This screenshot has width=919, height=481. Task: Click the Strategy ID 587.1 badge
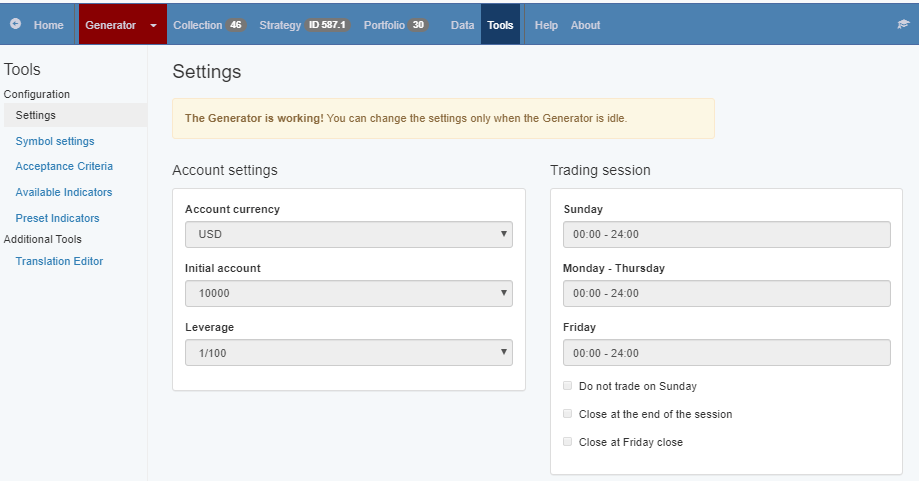coord(327,25)
